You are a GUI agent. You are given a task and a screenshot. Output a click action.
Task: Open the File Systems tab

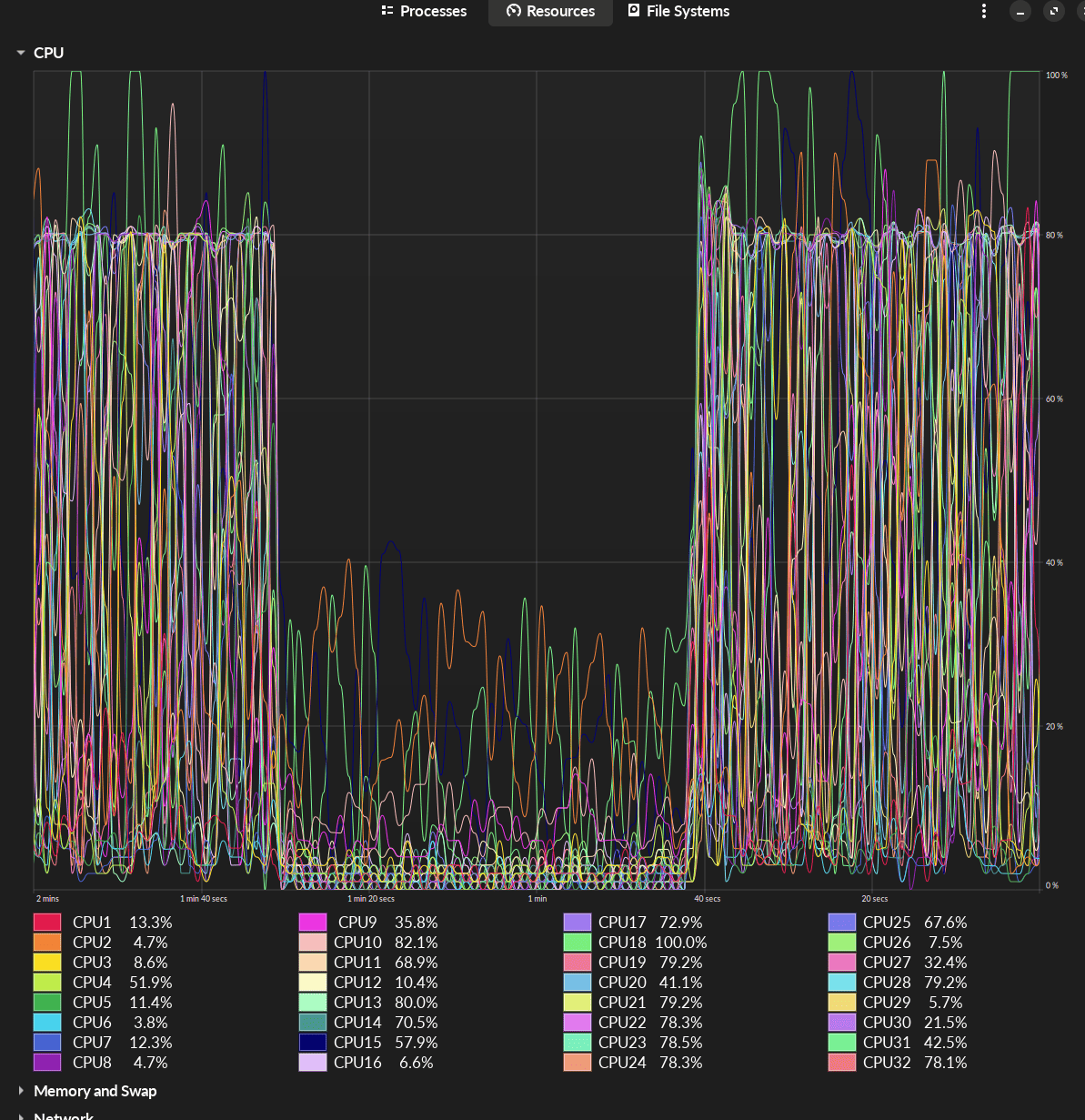(678, 11)
